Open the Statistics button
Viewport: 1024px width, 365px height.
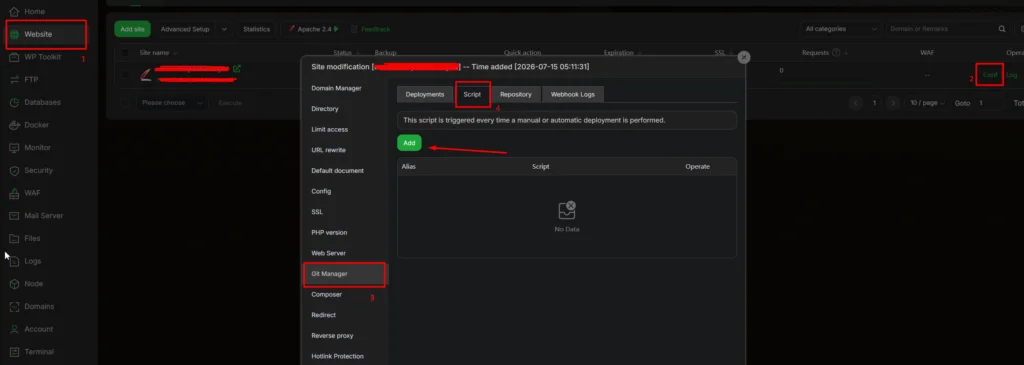tap(256, 29)
